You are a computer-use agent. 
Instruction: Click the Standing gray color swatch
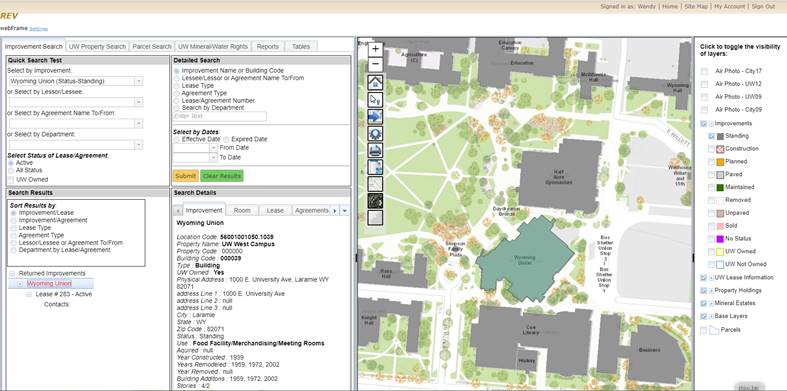coord(720,136)
